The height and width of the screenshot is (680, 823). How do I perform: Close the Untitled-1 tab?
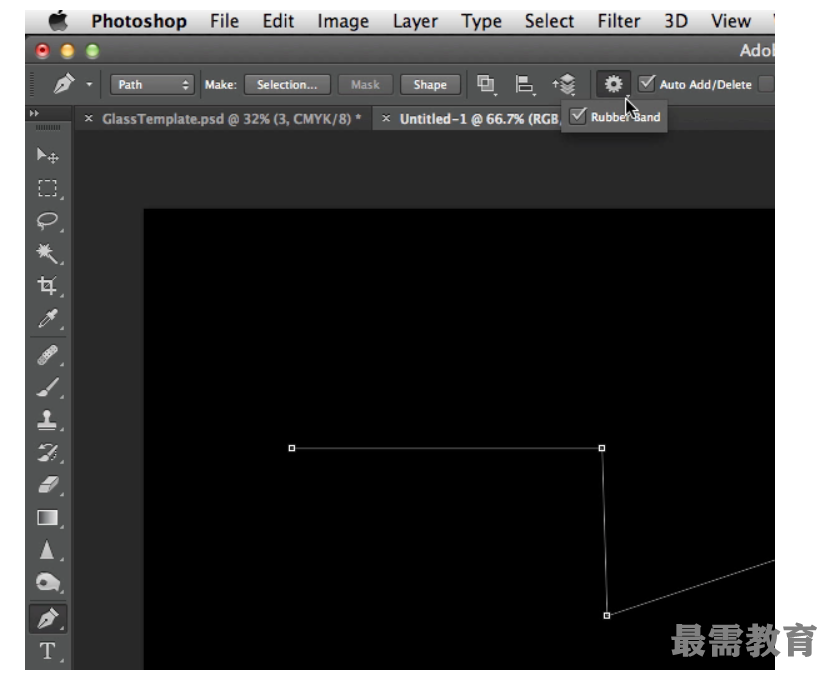[x=386, y=119]
